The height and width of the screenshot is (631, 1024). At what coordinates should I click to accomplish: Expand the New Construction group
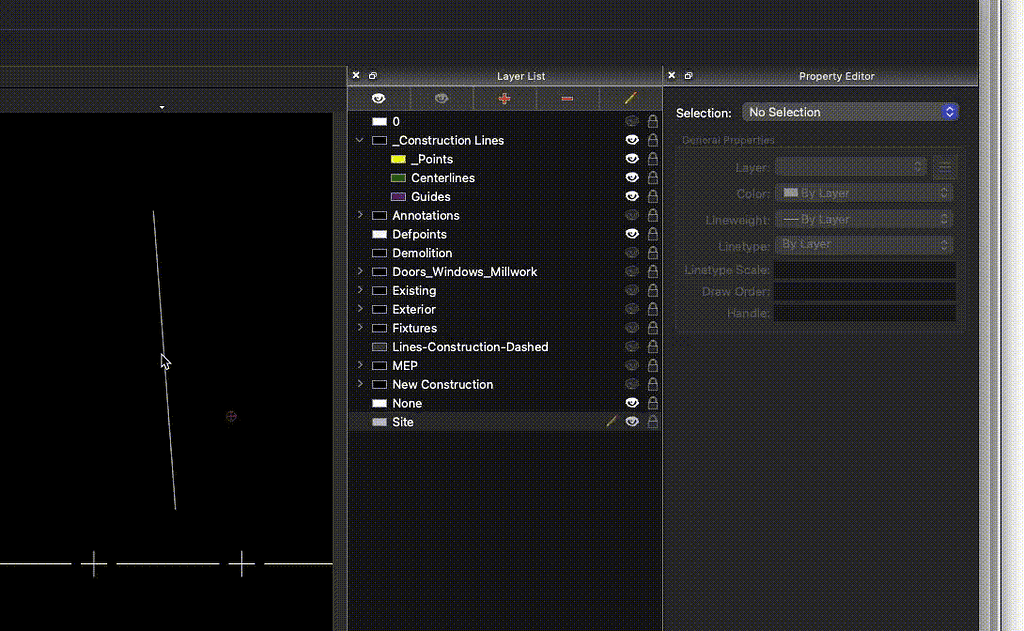click(360, 384)
